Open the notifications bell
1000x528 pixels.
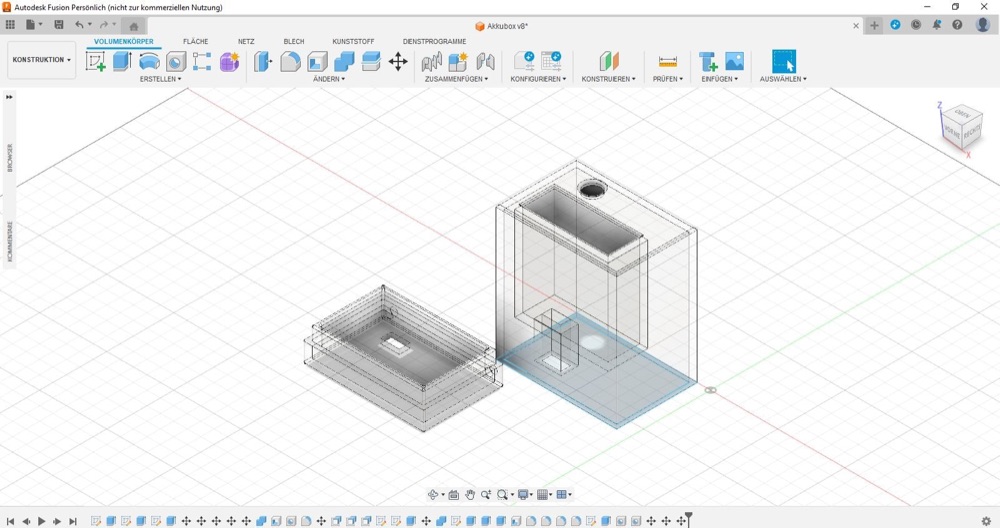click(x=937, y=25)
